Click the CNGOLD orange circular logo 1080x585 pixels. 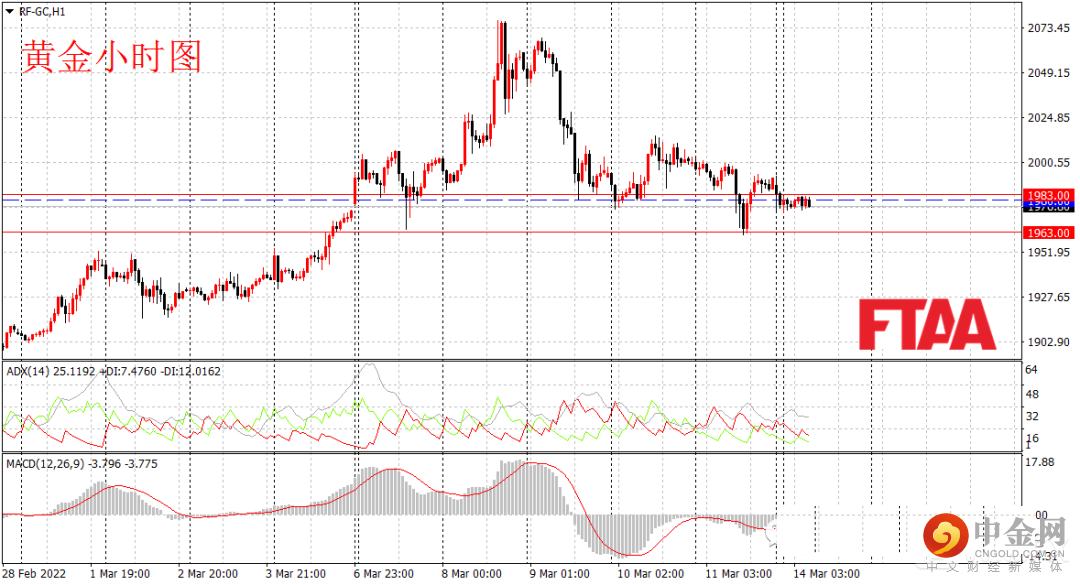[x=946, y=535]
